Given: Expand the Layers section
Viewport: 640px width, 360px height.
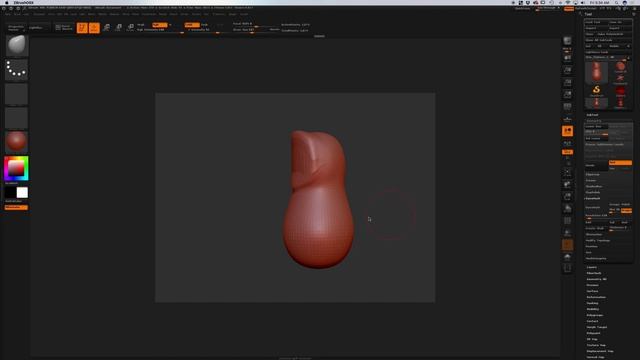Looking at the screenshot, I should [591, 267].
